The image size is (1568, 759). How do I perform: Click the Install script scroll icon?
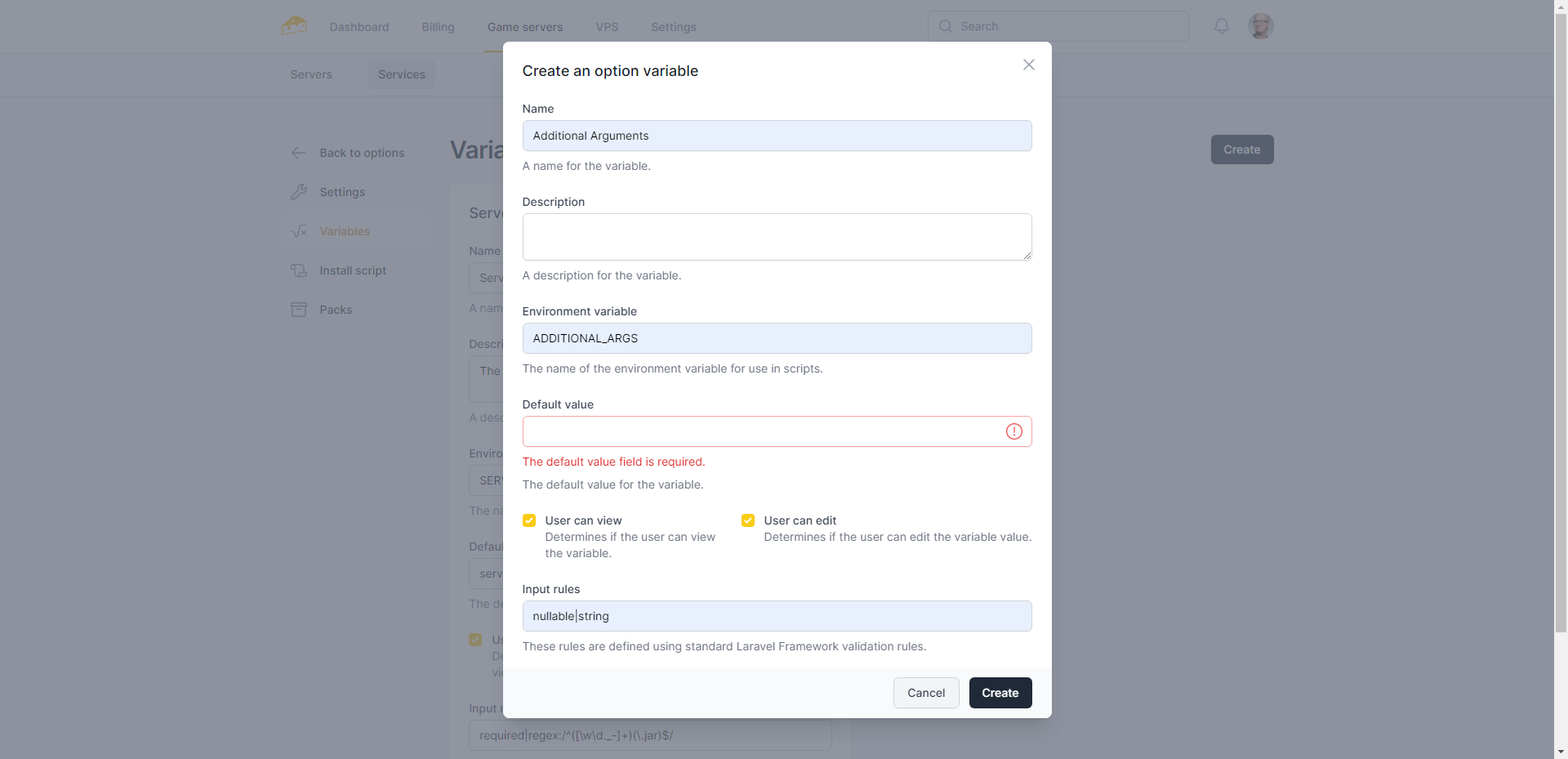[x=299, y=270]
